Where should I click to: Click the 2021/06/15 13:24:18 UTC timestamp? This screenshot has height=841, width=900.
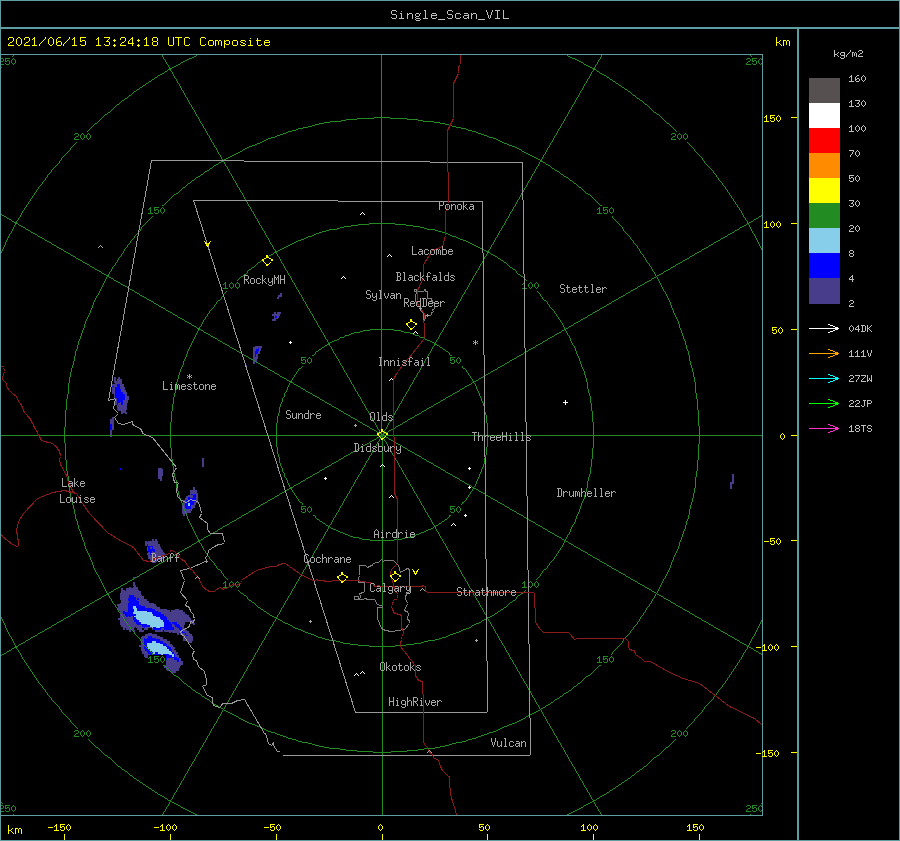click(x=99, y=42)
